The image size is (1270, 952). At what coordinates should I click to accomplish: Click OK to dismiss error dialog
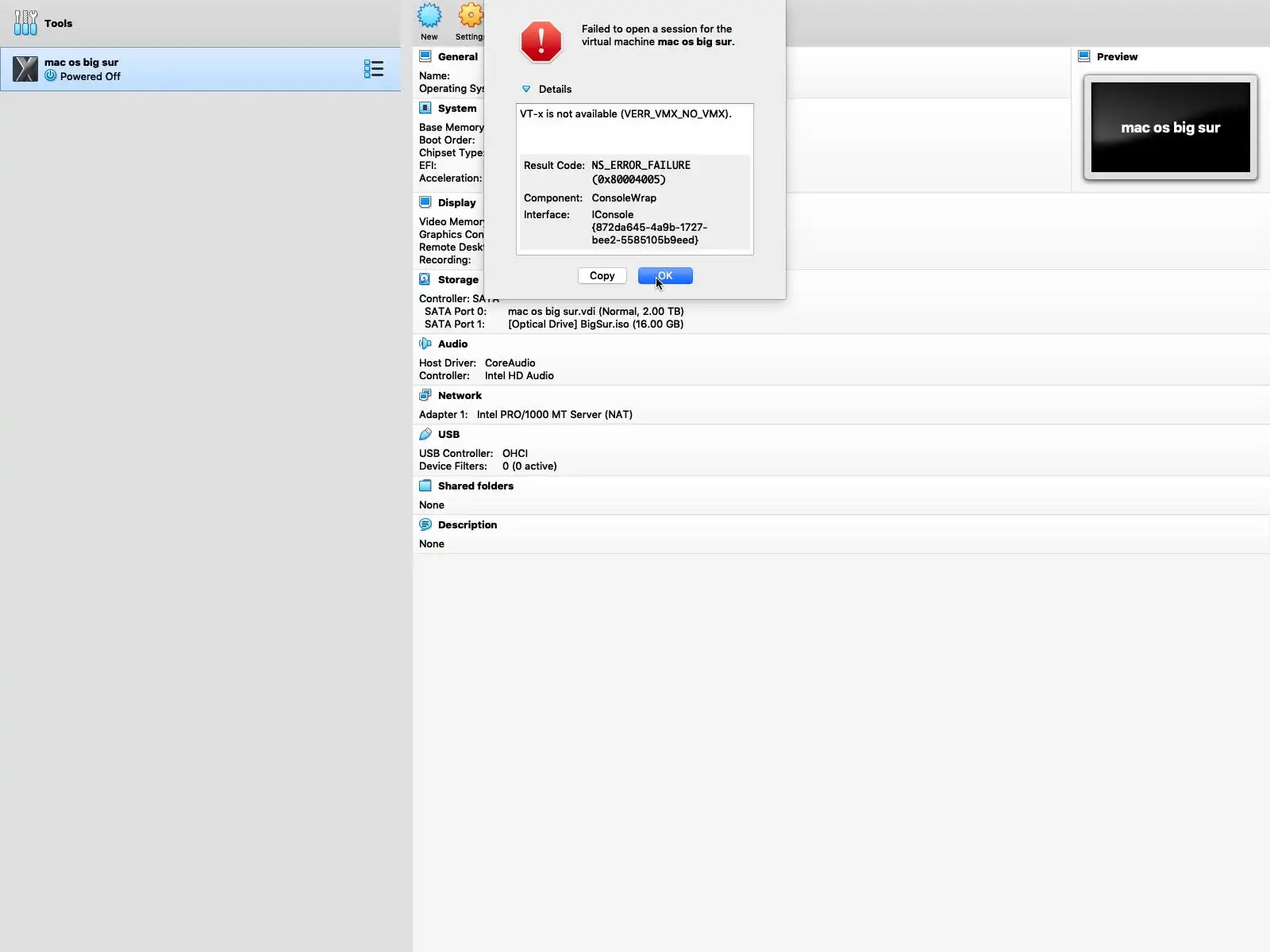click(x=665, y=276)
